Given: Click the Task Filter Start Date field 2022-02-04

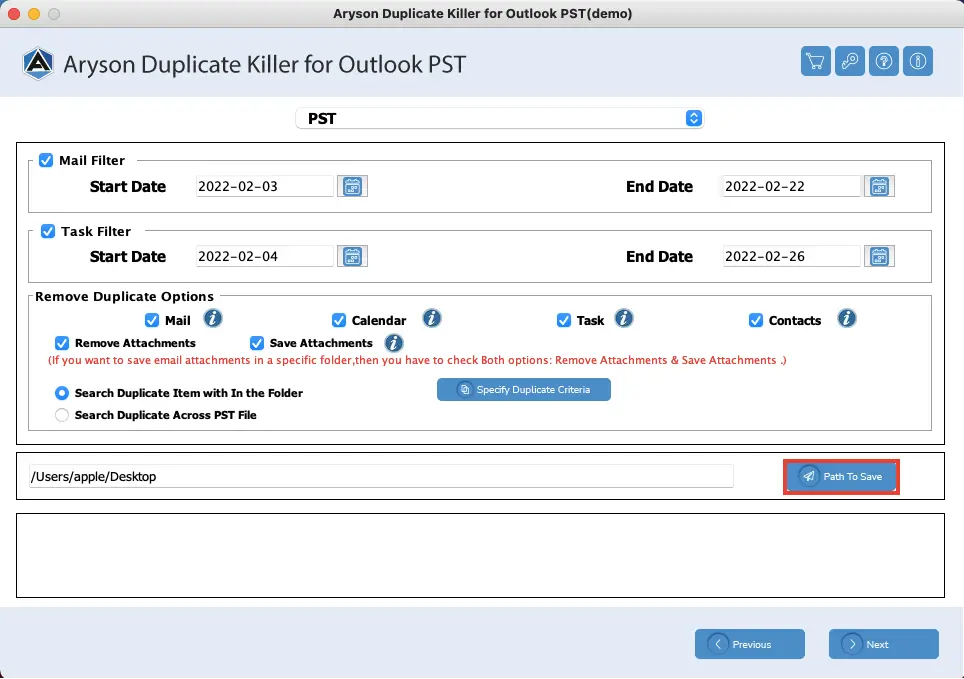Looking at the screenshot, I should pos(264,256).
